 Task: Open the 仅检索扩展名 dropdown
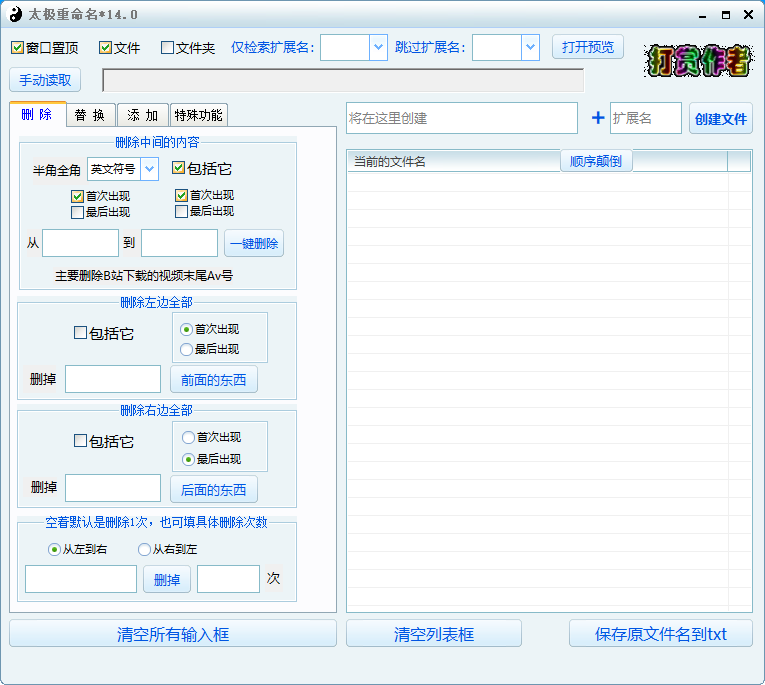pos(378,47)
